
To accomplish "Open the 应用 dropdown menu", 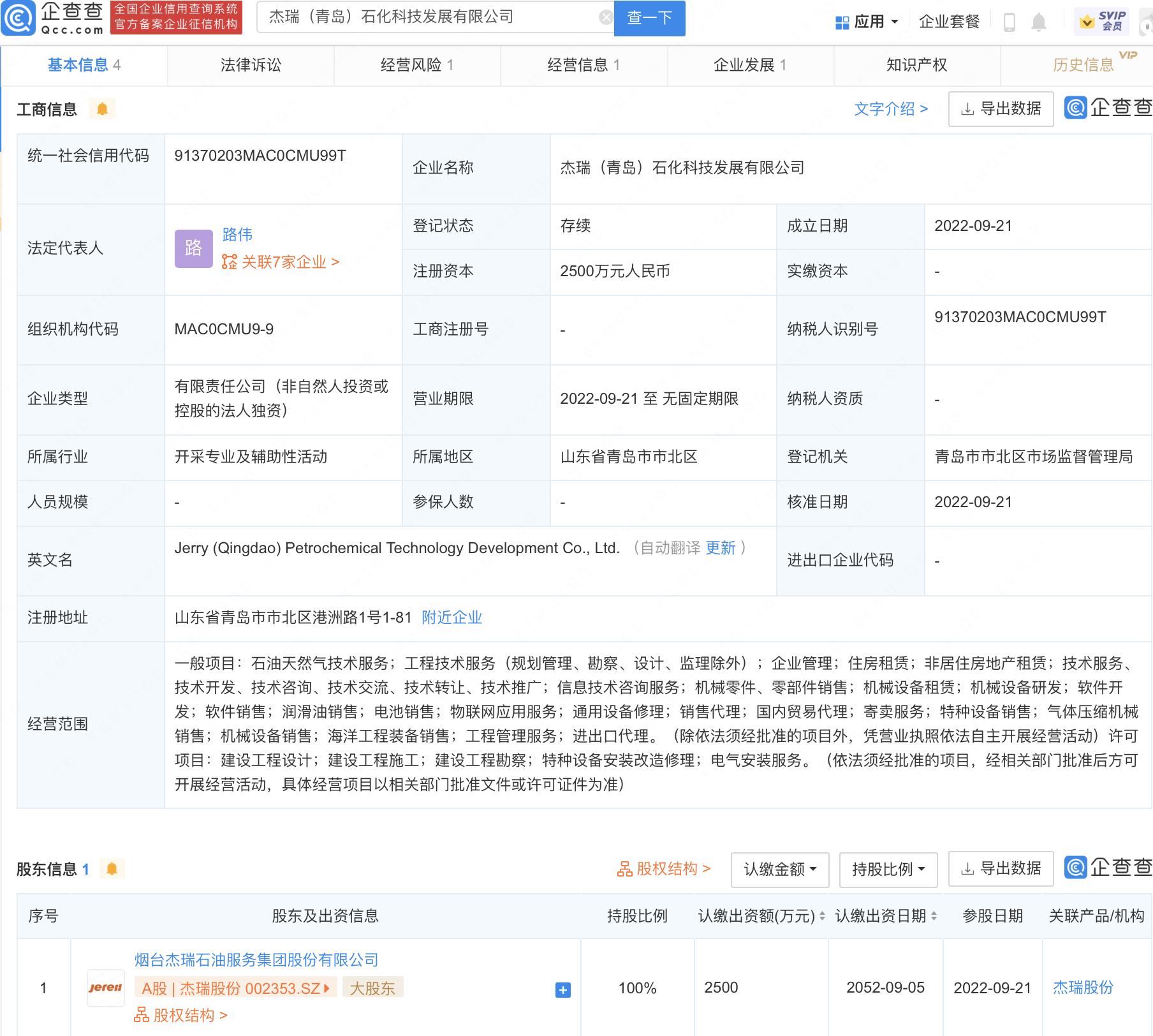I will tap(867, 22).
